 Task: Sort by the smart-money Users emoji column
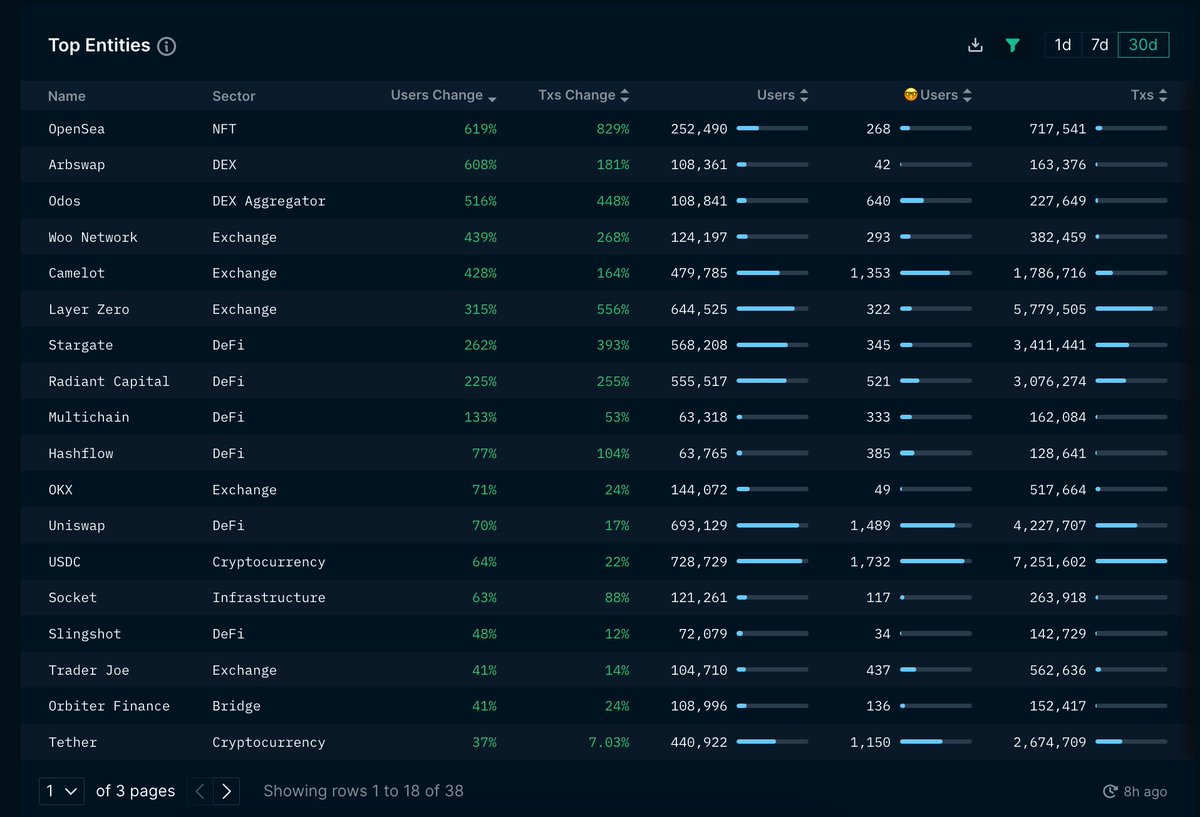tap(937, 95)
